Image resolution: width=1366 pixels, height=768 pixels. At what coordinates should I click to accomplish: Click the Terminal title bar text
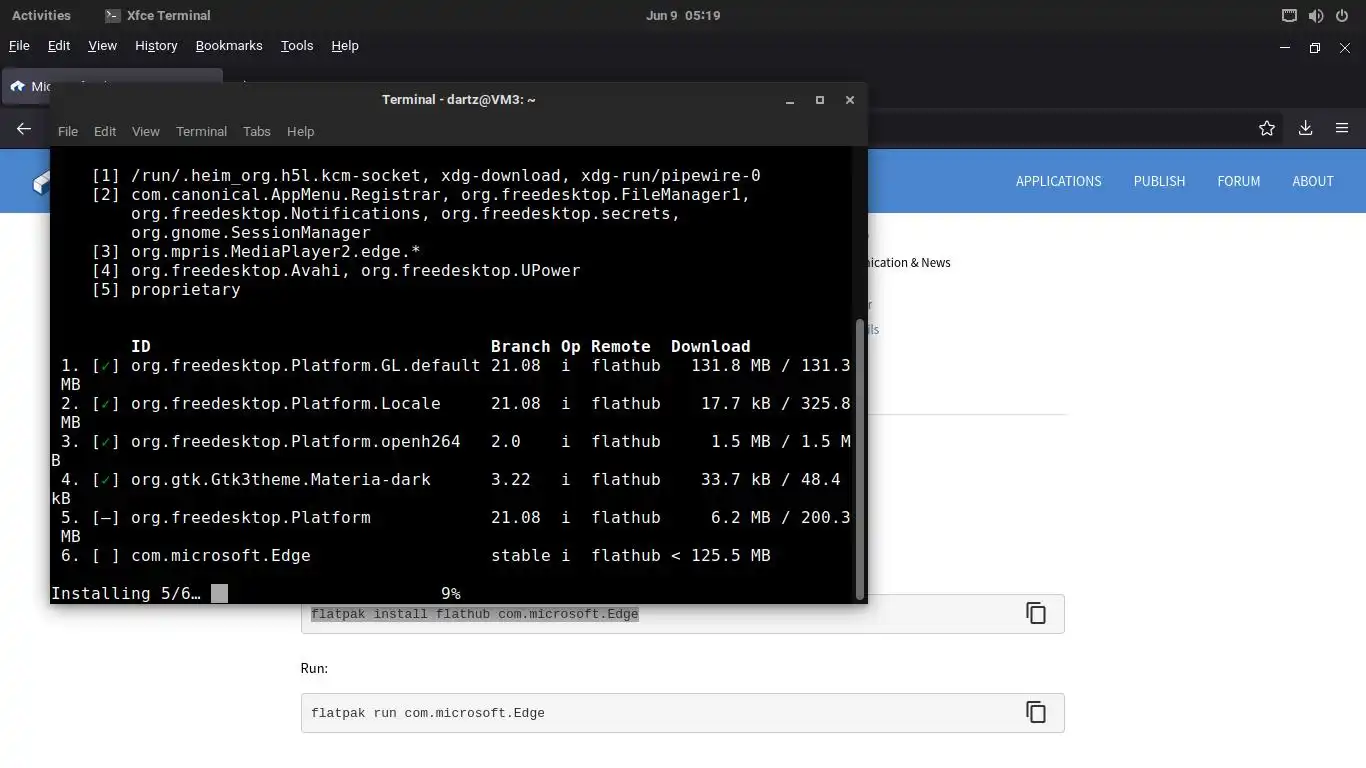point(459,100)
